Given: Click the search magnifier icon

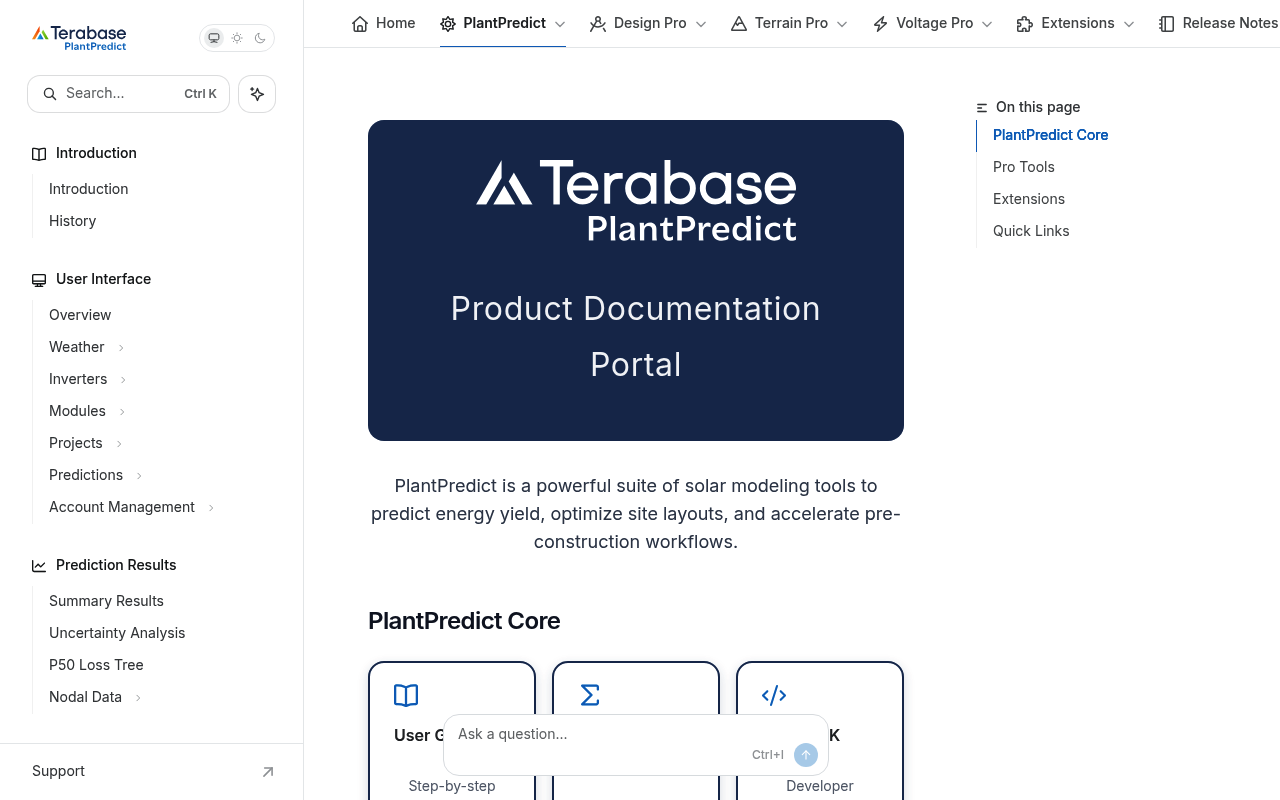Looking at the screenshot, I should coord(50,94).
